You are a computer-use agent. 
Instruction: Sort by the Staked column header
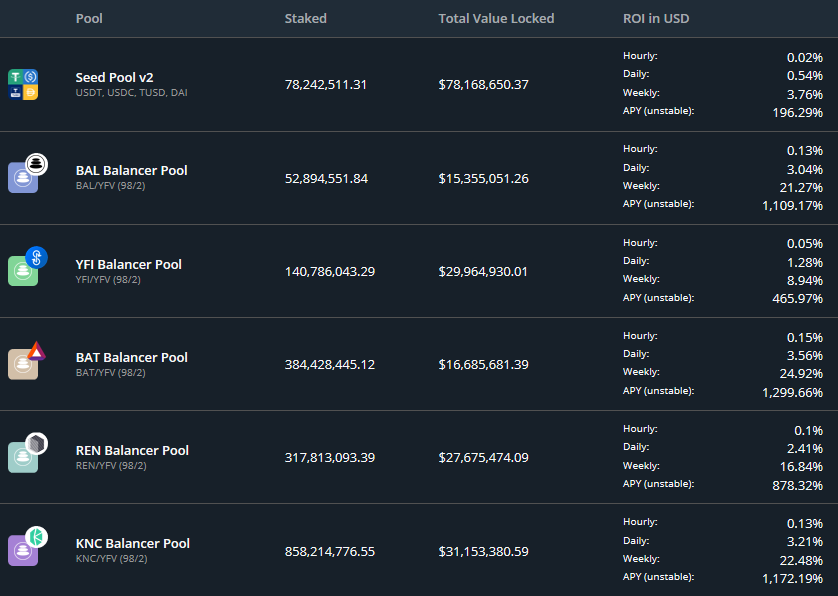click(305, 18)
